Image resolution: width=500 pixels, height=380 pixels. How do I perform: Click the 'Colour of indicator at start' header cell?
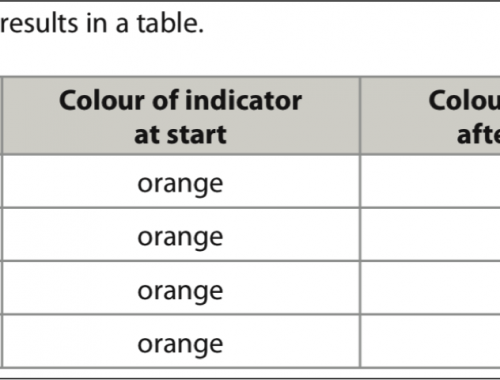(181, 116)
